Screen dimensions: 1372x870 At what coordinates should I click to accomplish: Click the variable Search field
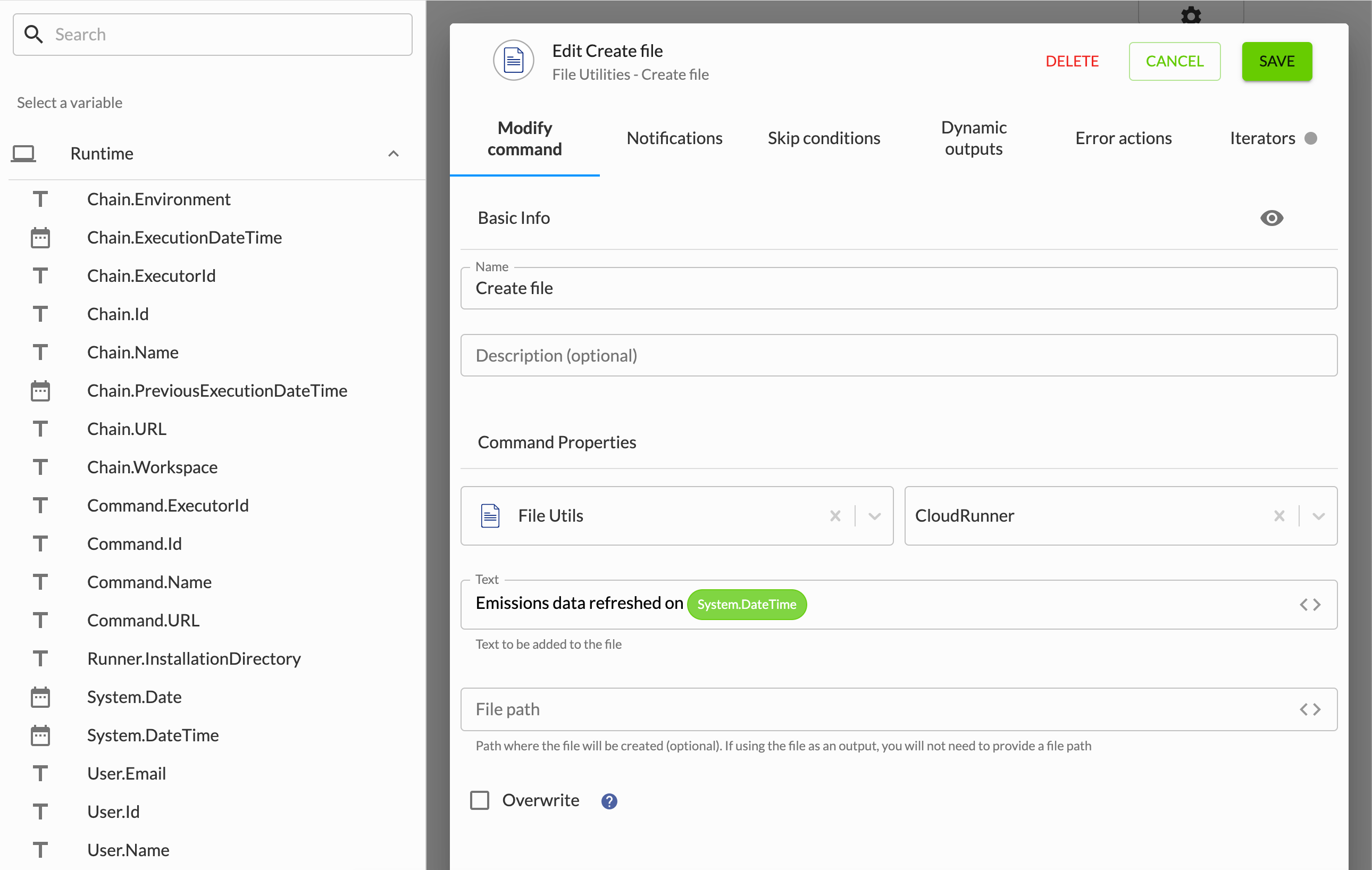[213, 35]
